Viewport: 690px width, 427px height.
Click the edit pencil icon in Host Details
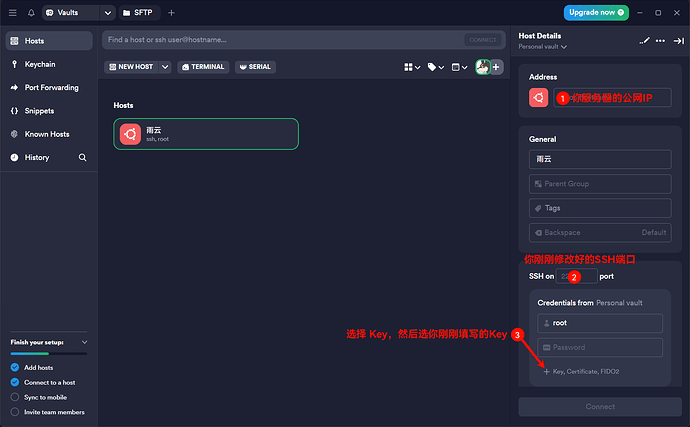click(644, 41)
